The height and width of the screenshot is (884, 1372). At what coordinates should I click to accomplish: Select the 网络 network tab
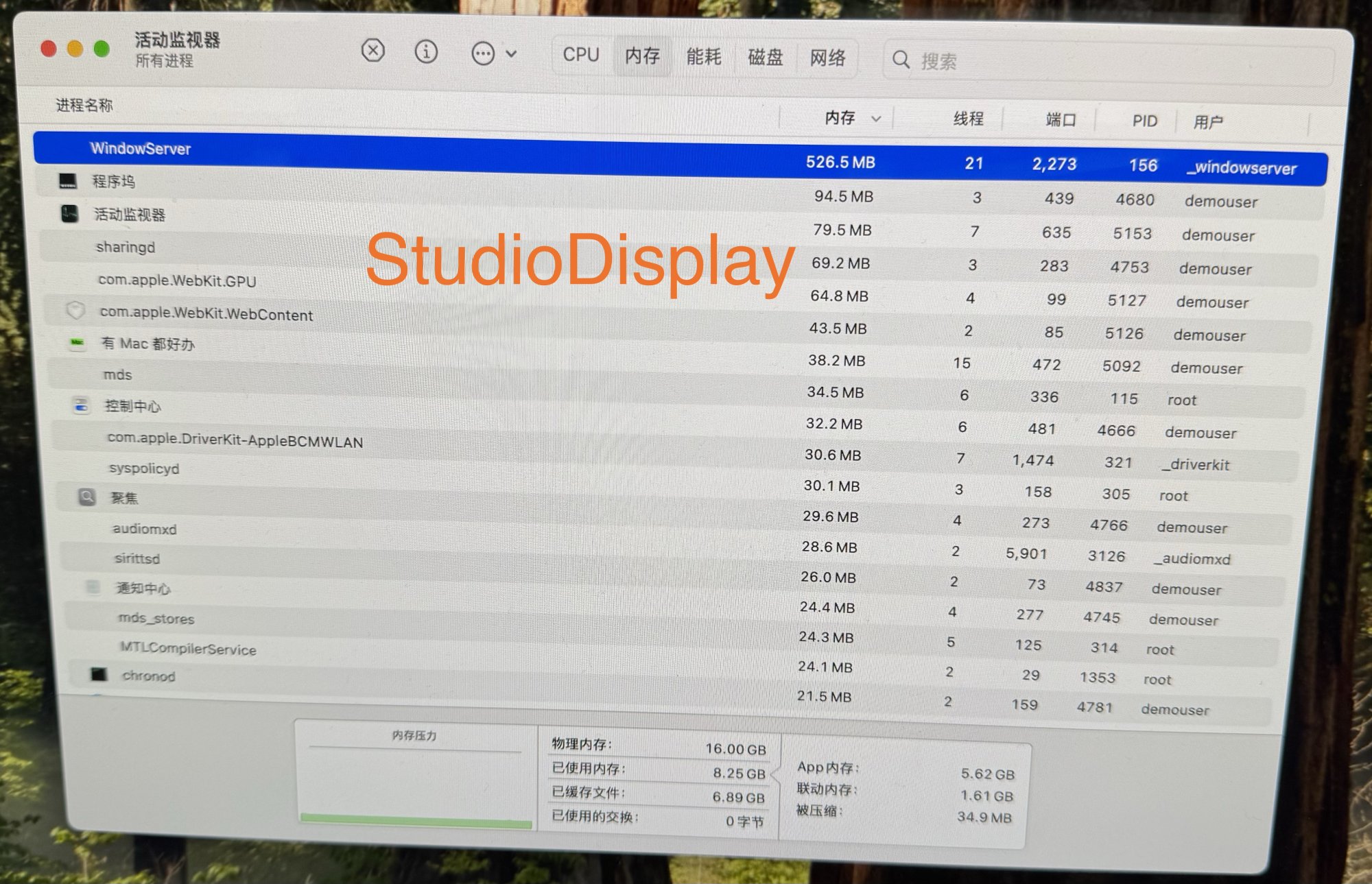(827, 58)
